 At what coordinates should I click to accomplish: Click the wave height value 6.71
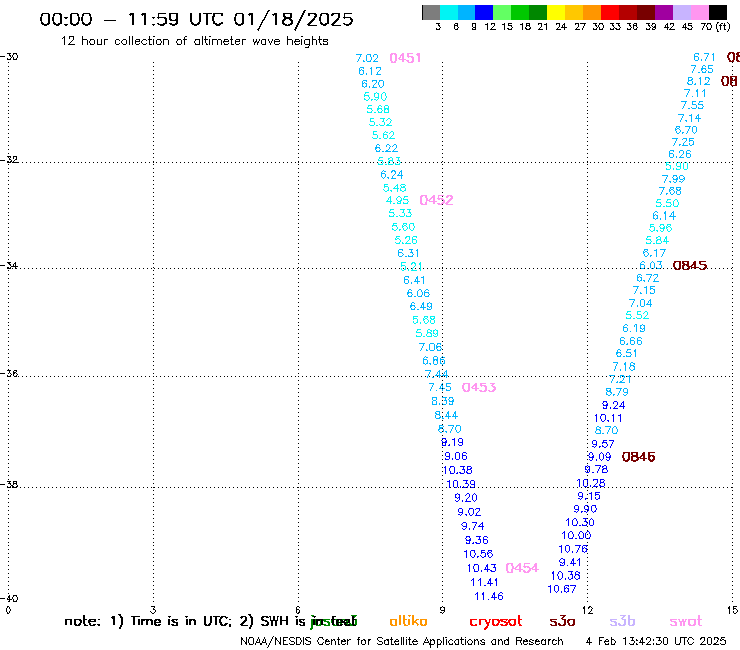pyautogui.click(x=704, y=58)
